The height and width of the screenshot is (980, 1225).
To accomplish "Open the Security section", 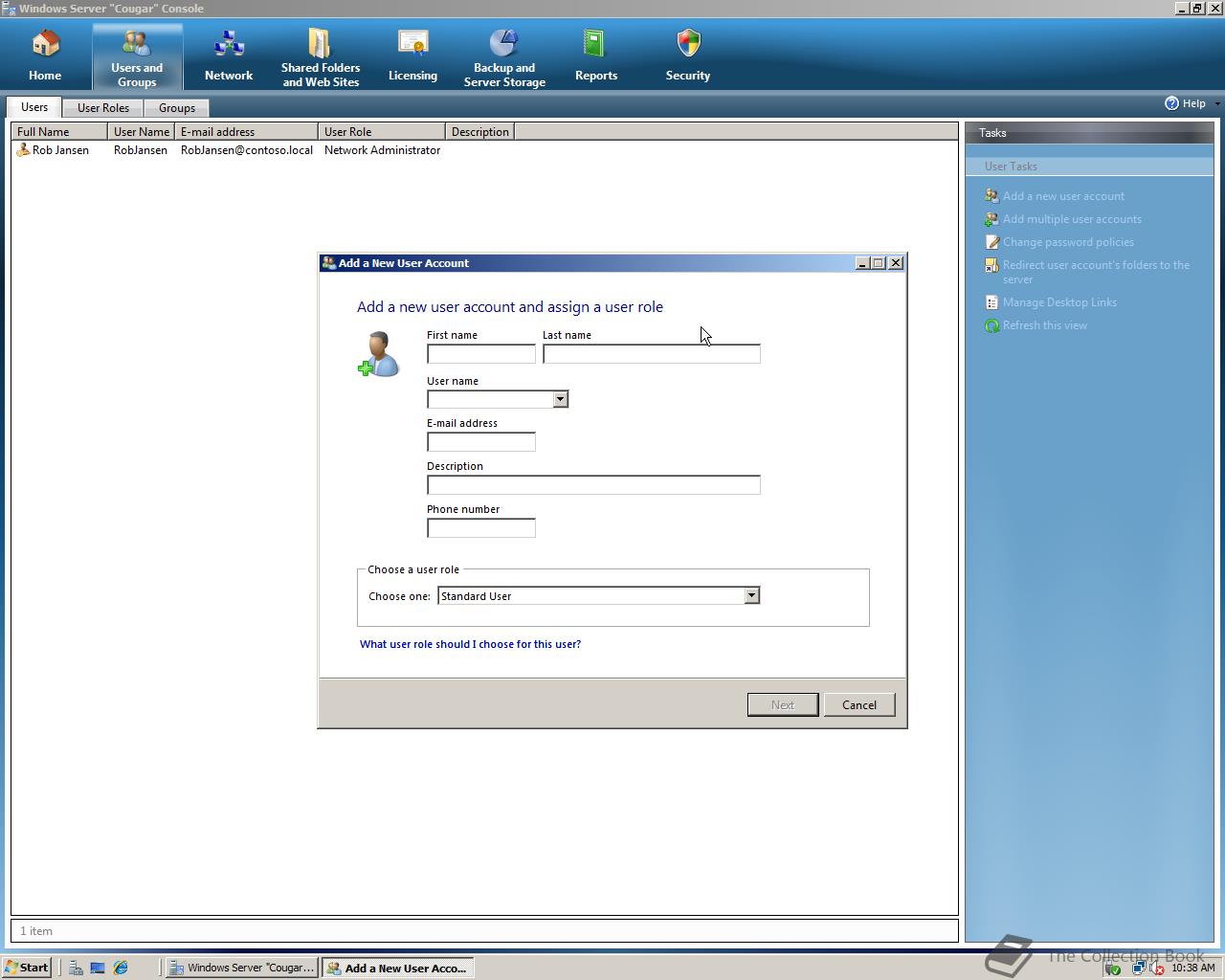I will (688, 56).
